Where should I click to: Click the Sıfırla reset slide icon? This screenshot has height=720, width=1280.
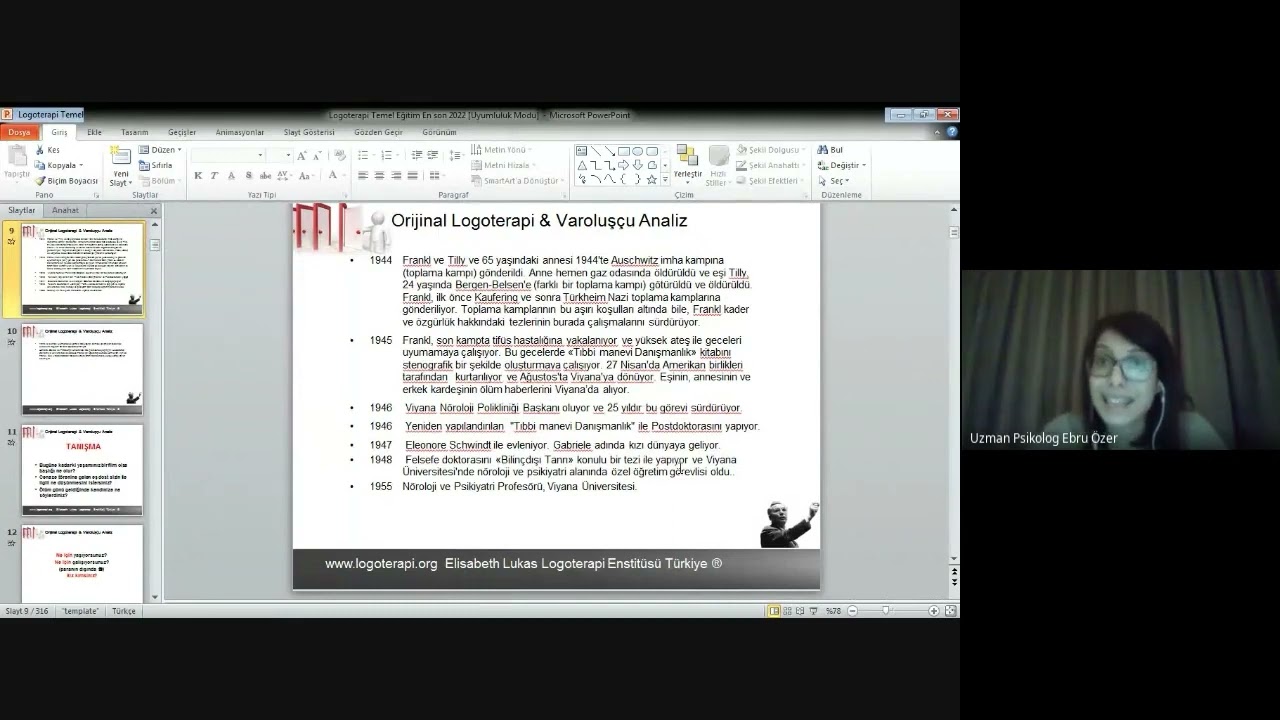tap(144, 165)
